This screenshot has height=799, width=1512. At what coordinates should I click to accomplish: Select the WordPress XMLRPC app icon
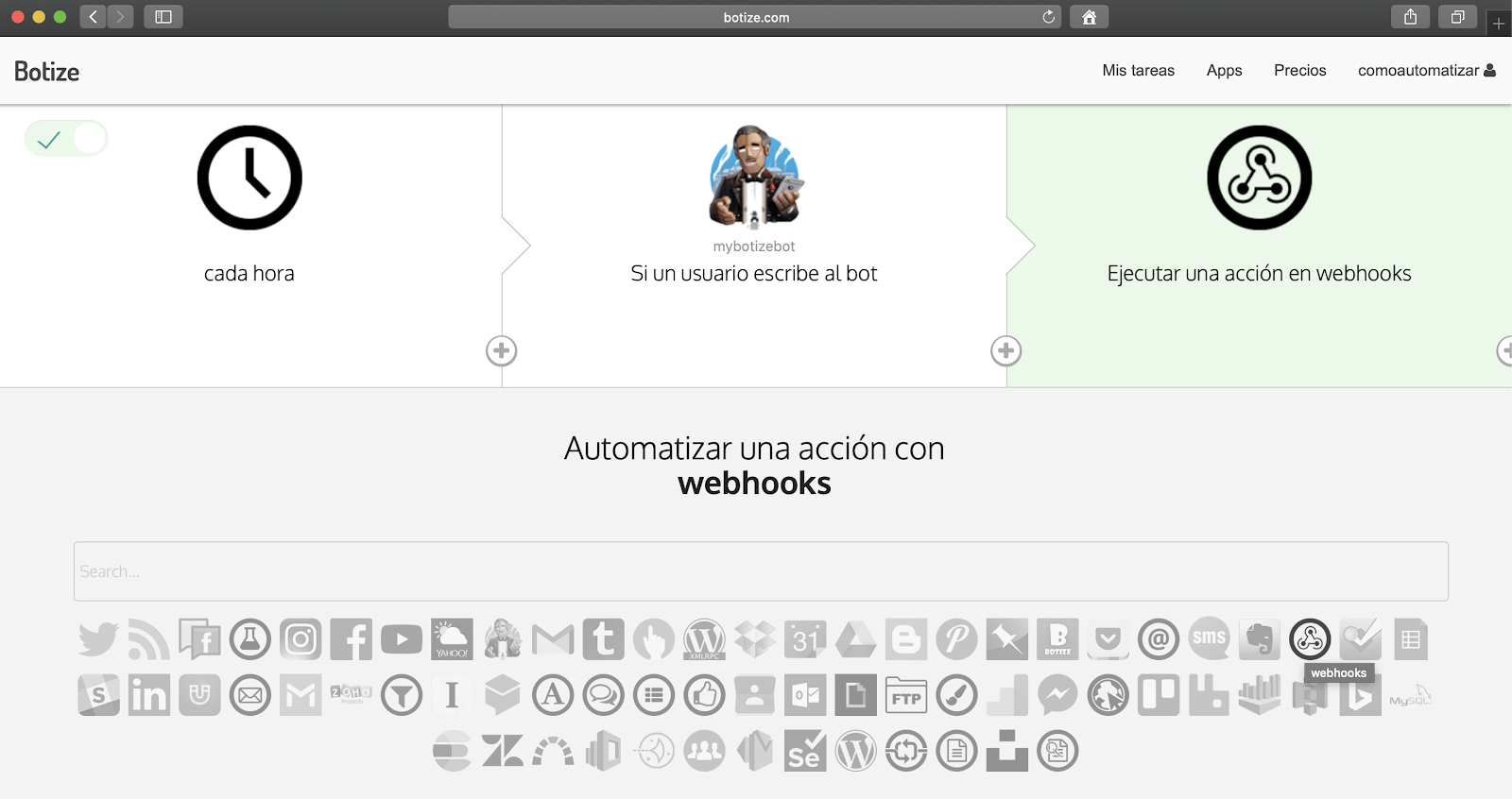click(x=704, y=639)
